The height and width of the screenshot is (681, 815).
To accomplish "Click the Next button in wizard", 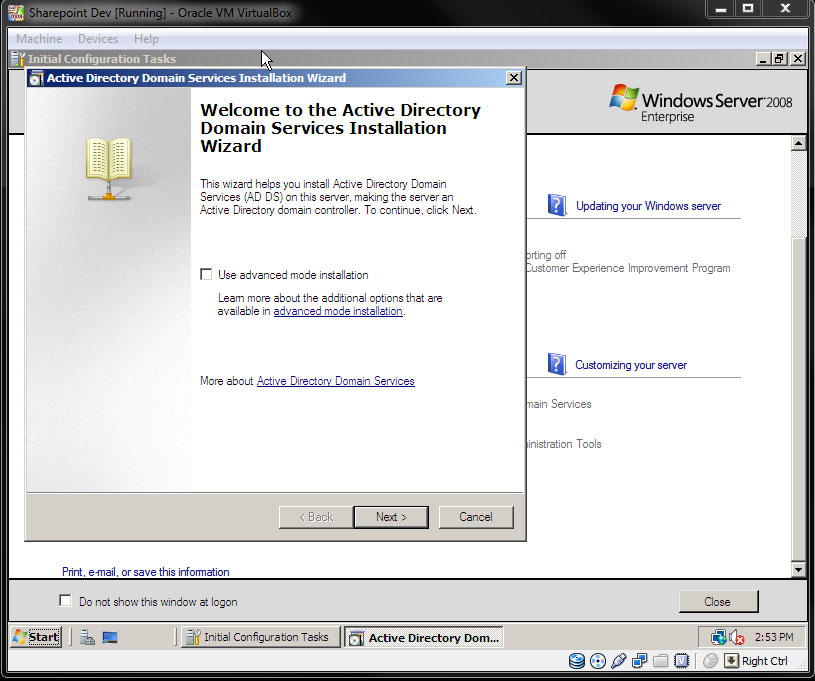I will (391, 517).
